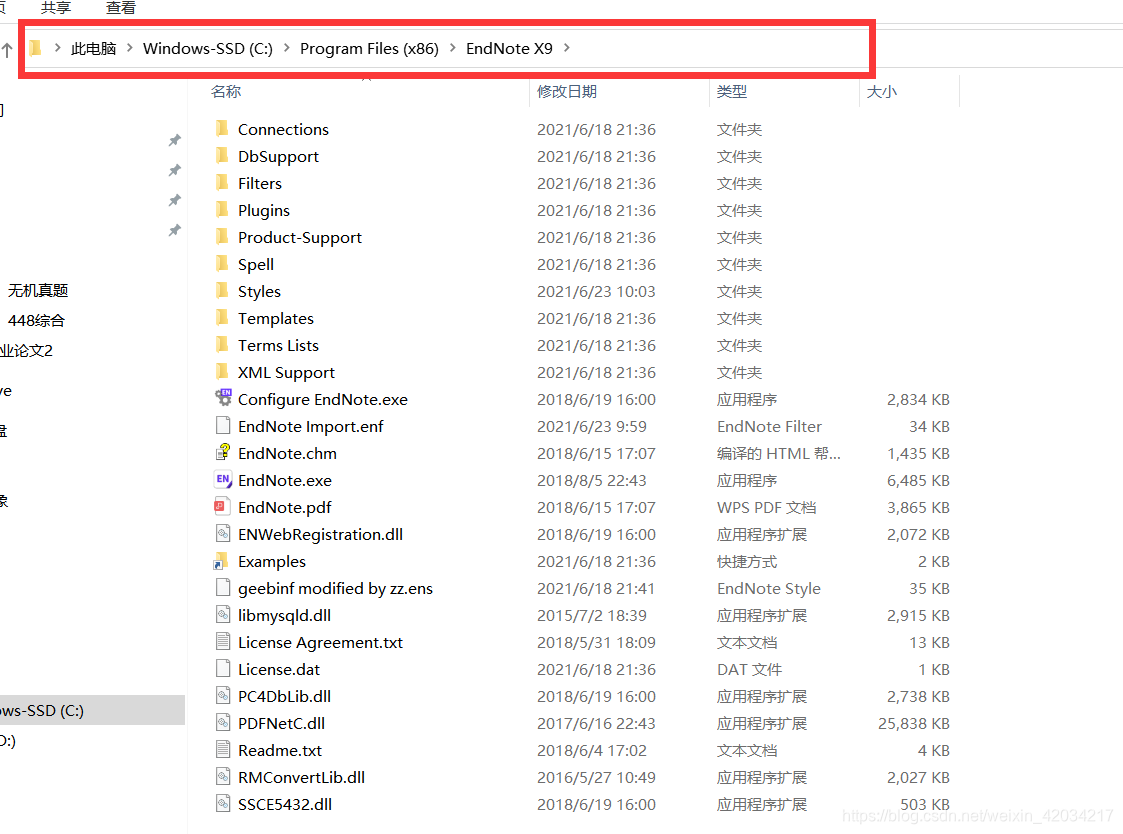The height and width of the screenshot is (834, 1123).
Task: Click the ENWebRegistration.dll file icon
Action: coord(223,534)
